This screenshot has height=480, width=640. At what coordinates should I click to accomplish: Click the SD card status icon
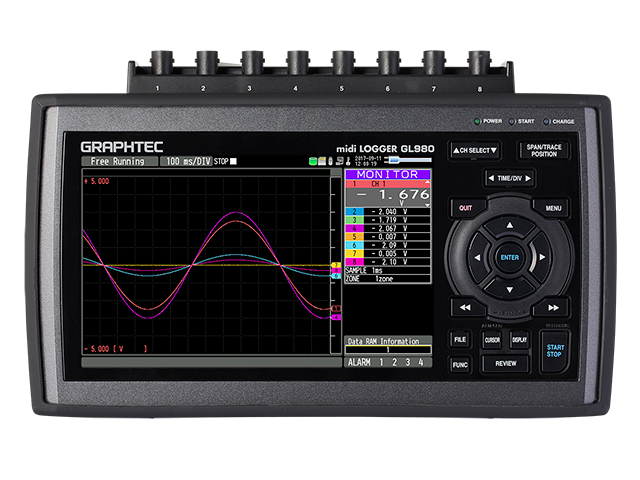tap(322, 161)
